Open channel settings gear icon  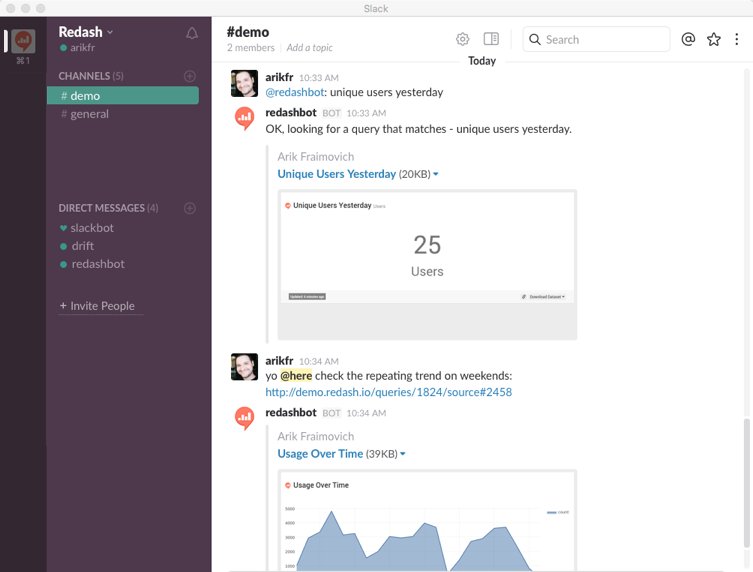click(462, 39)
